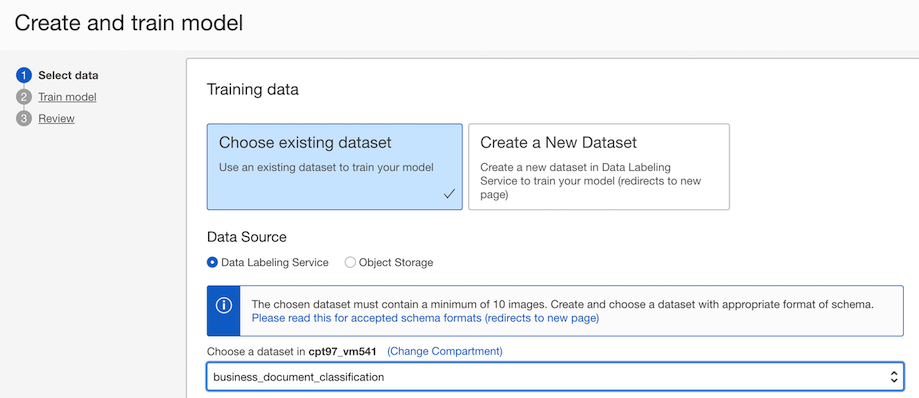Click the Change Compartment link
The height and width of the screenshot is (398, 919).
[x=445, y=351]
